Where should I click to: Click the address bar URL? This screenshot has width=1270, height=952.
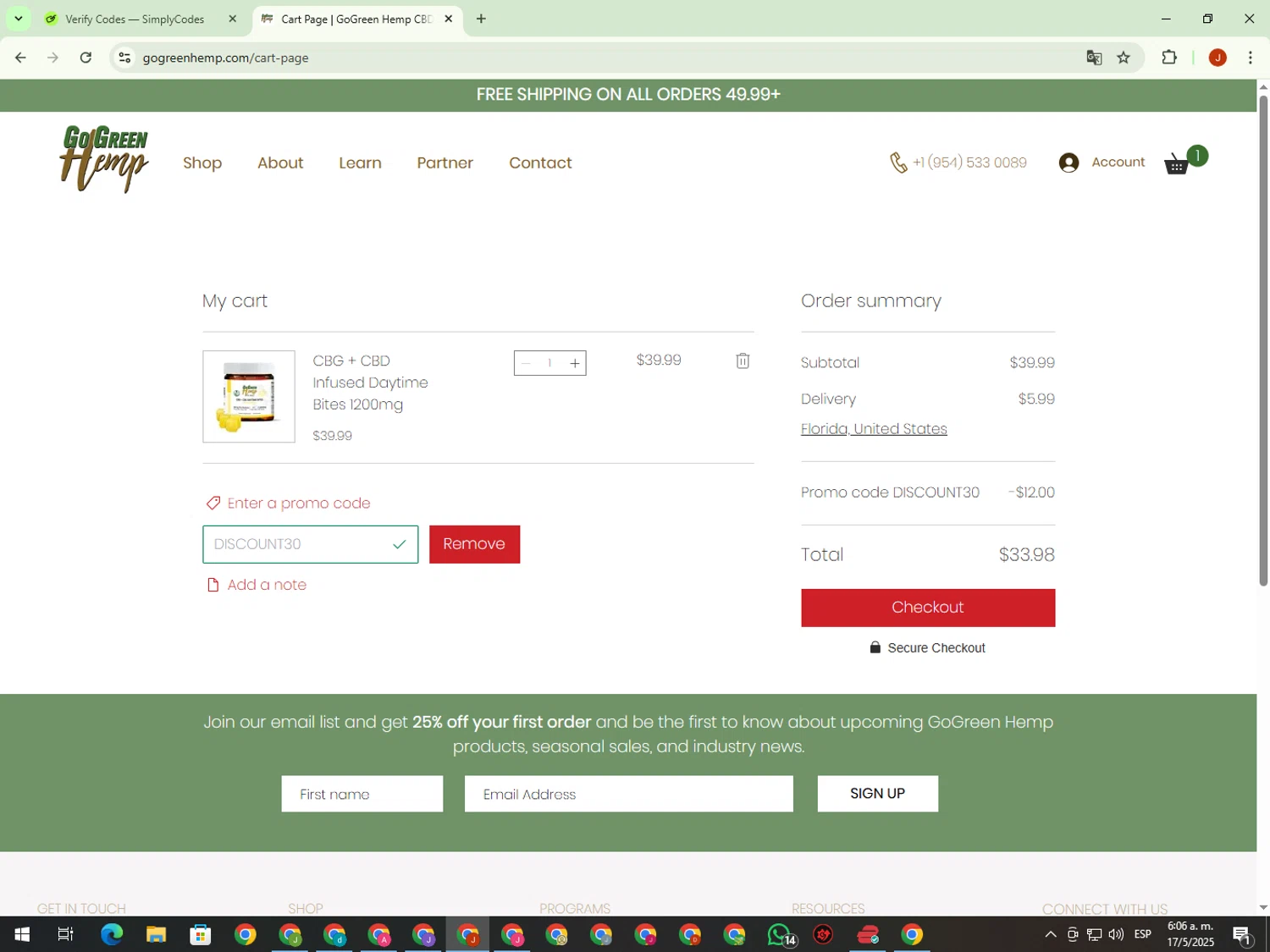click(225, 58)
